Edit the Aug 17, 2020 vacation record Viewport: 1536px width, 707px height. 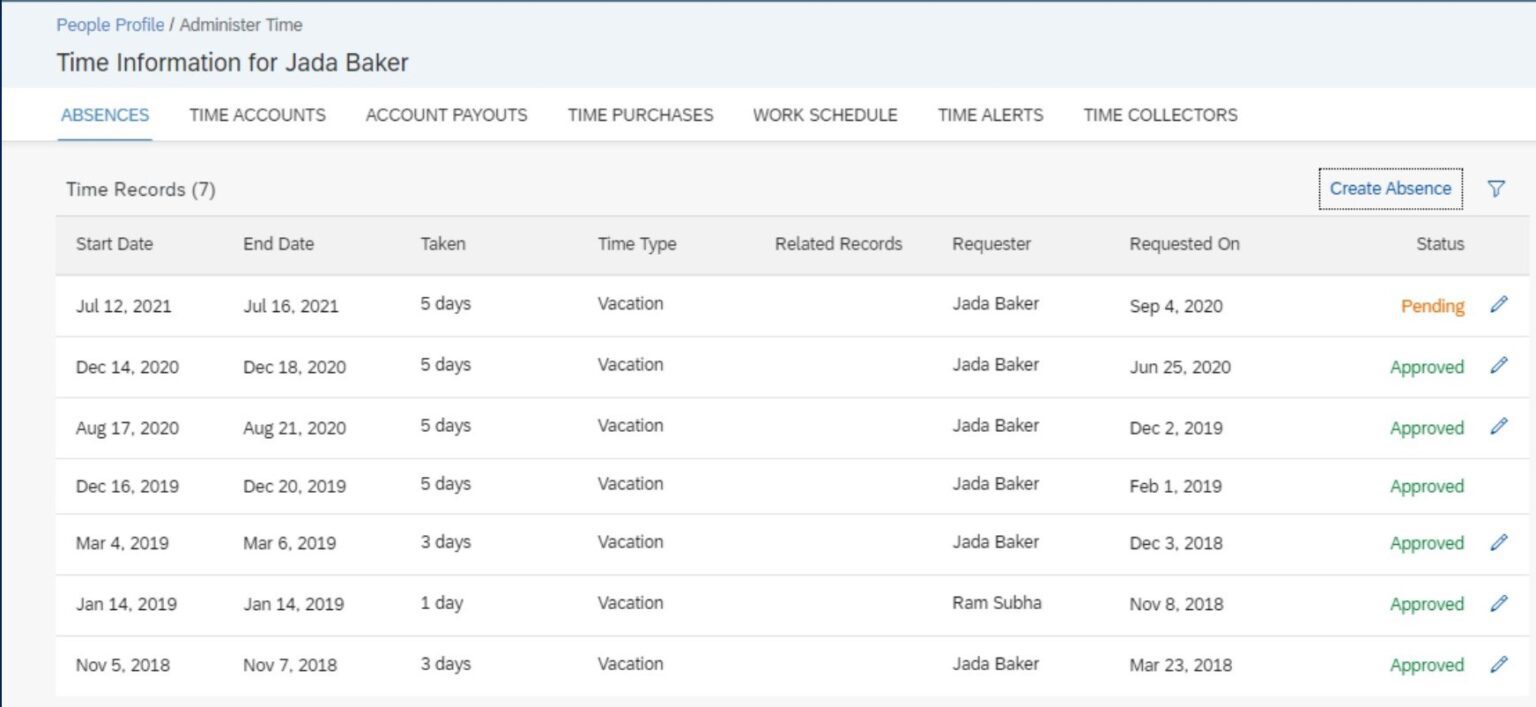[1500, 428]
